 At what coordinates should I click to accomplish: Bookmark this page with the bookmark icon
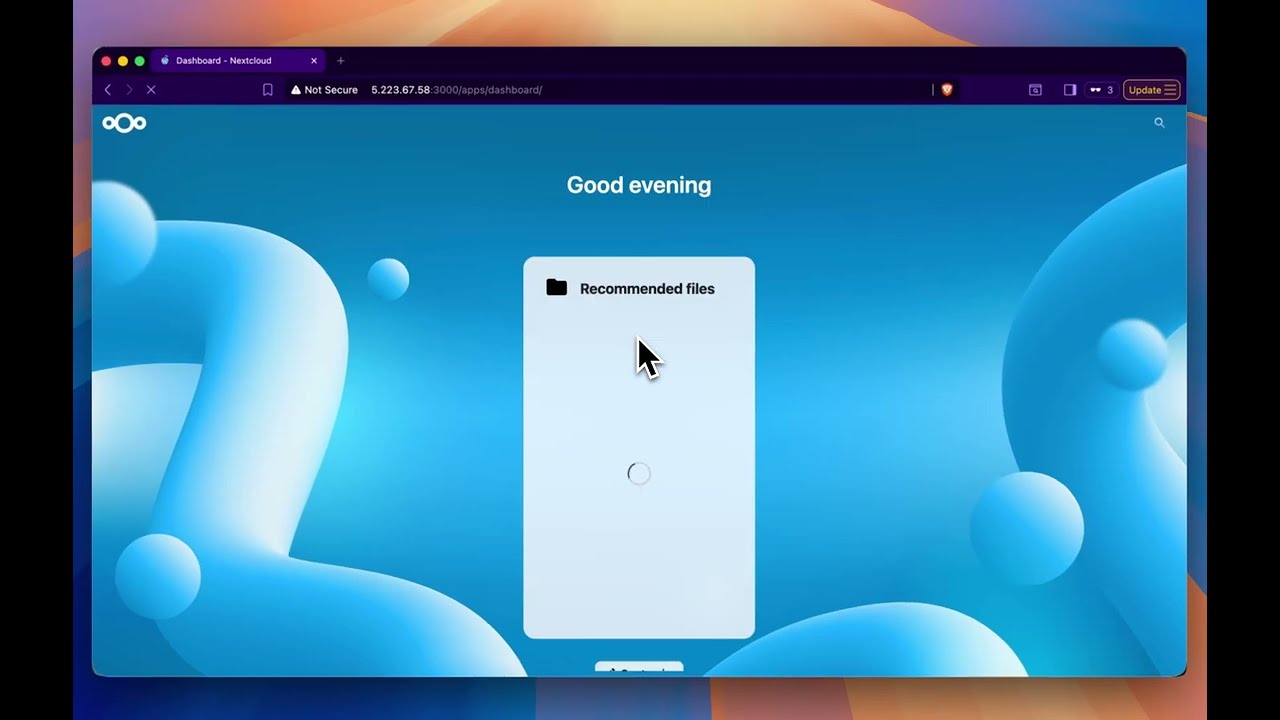(268, 90)
